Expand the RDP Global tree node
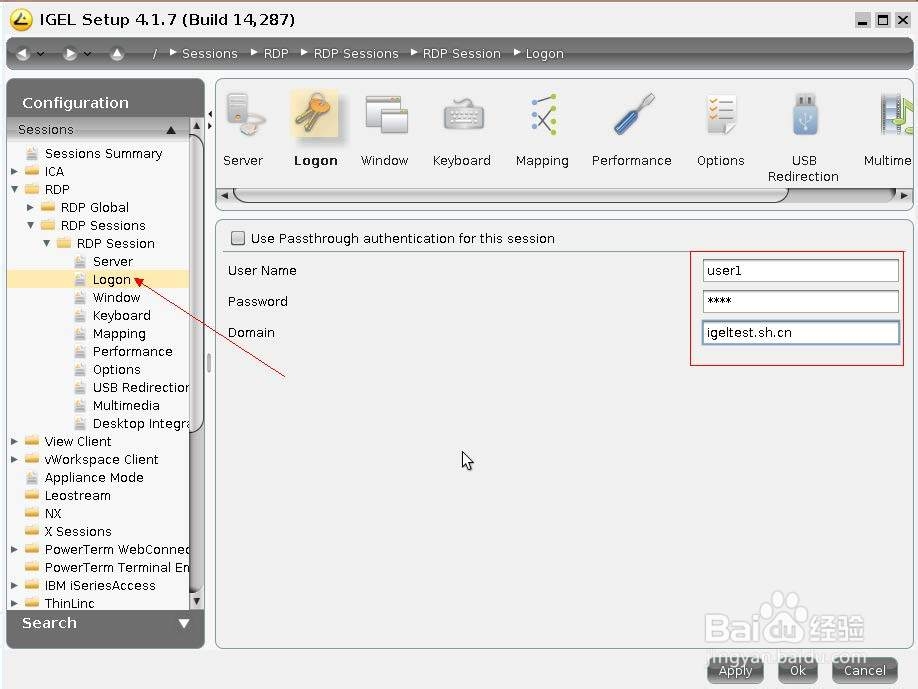The image size is (918, 689). click(30, 207)
